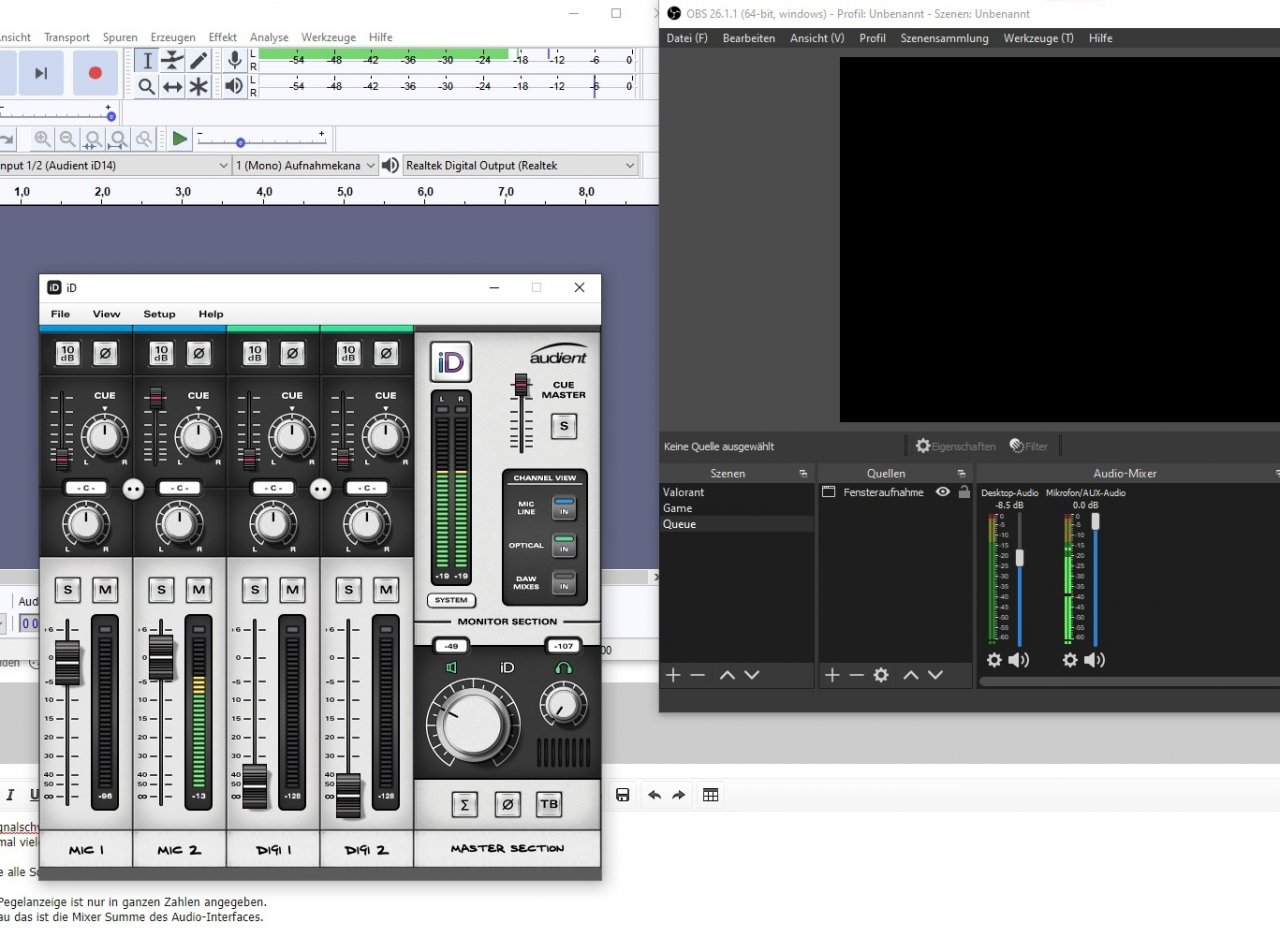The width and height of the screenshot is (1280, 952).
Task: Click the MIC 1 CUE send knob
Action: 105,436
